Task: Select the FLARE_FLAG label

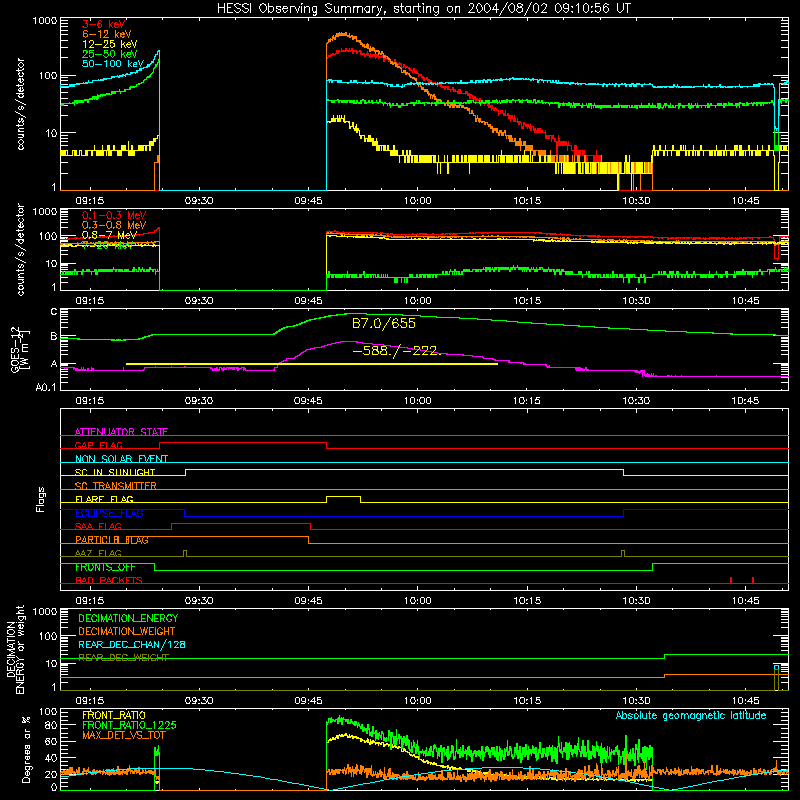Action: click(x=104, y=499)
